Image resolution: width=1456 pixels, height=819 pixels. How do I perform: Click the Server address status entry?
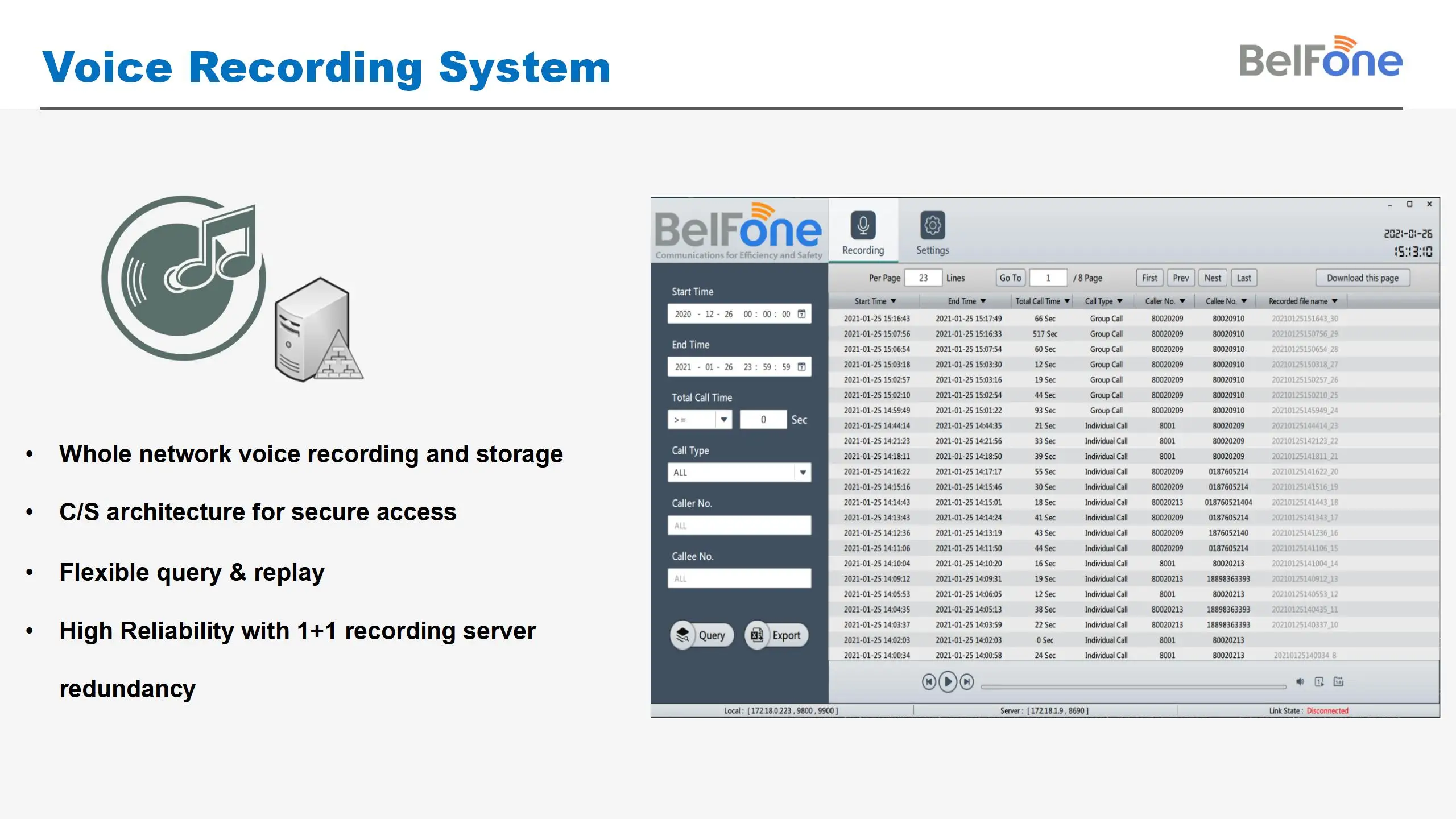pyautogui.click(x=1044, y=710)
